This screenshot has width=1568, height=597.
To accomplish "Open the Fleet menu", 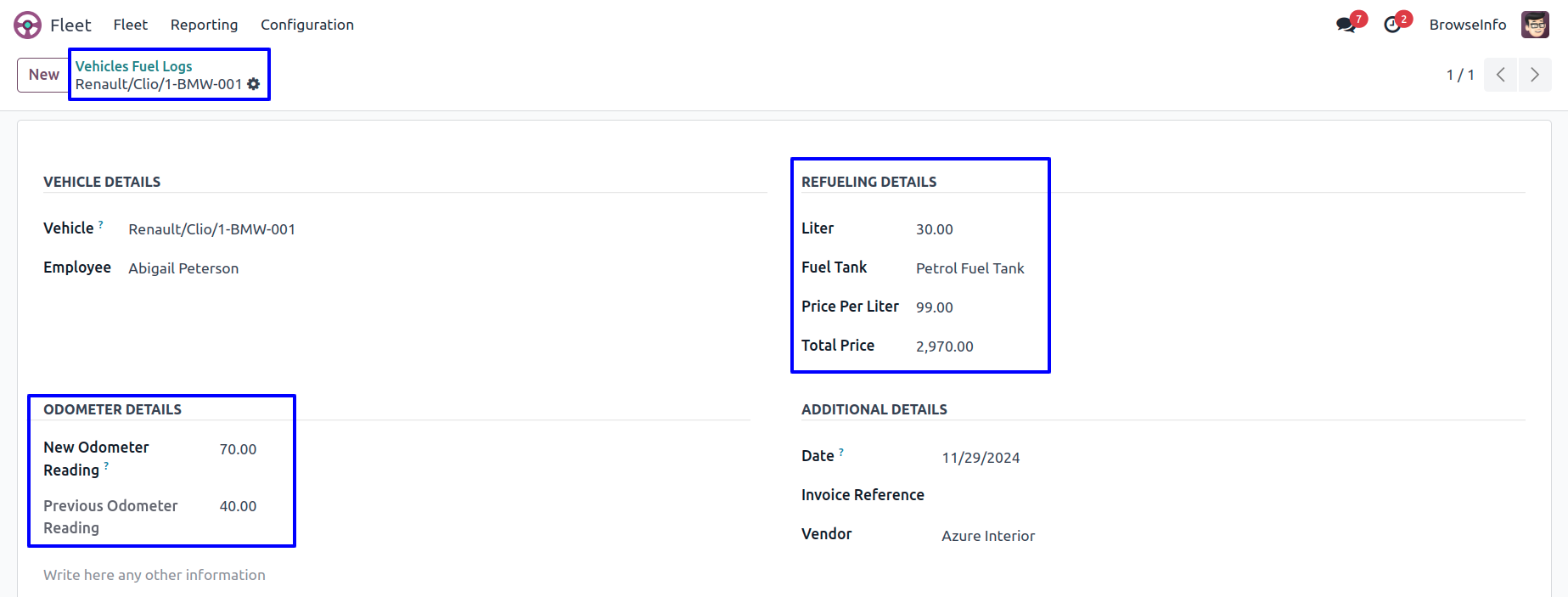I will tap(130, 25).
